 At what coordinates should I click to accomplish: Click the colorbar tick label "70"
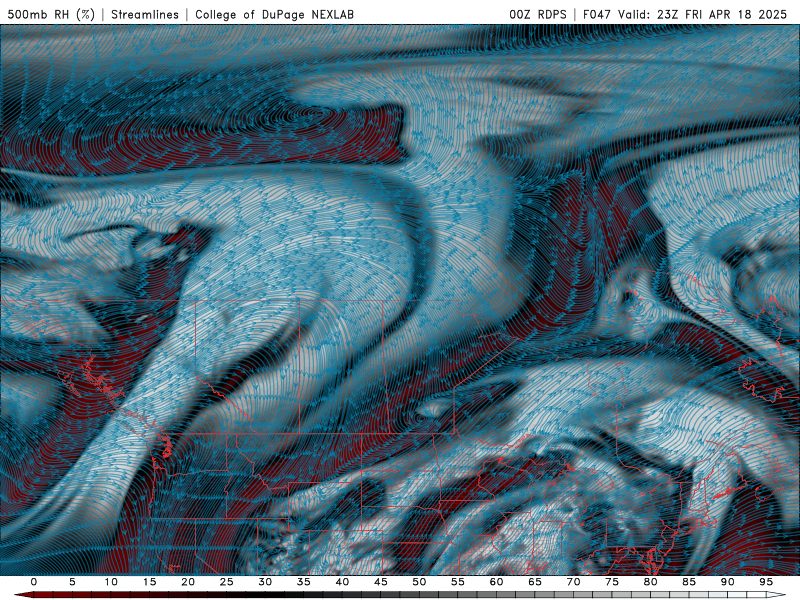pos(573,582)
